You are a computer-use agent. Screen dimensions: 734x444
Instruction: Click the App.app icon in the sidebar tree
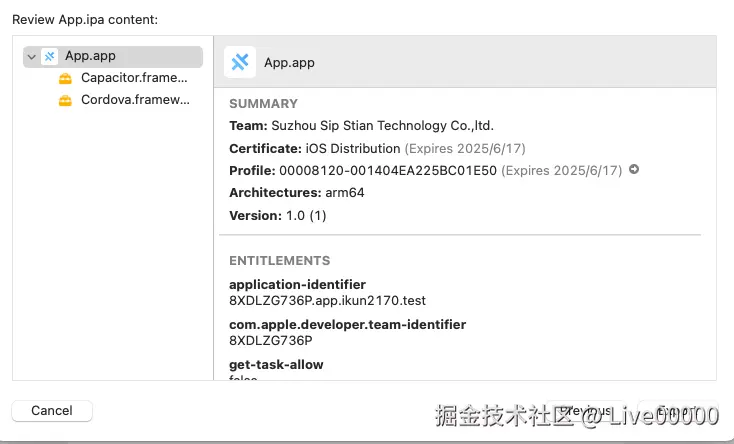pyautogui.click(x=50, y=57)
